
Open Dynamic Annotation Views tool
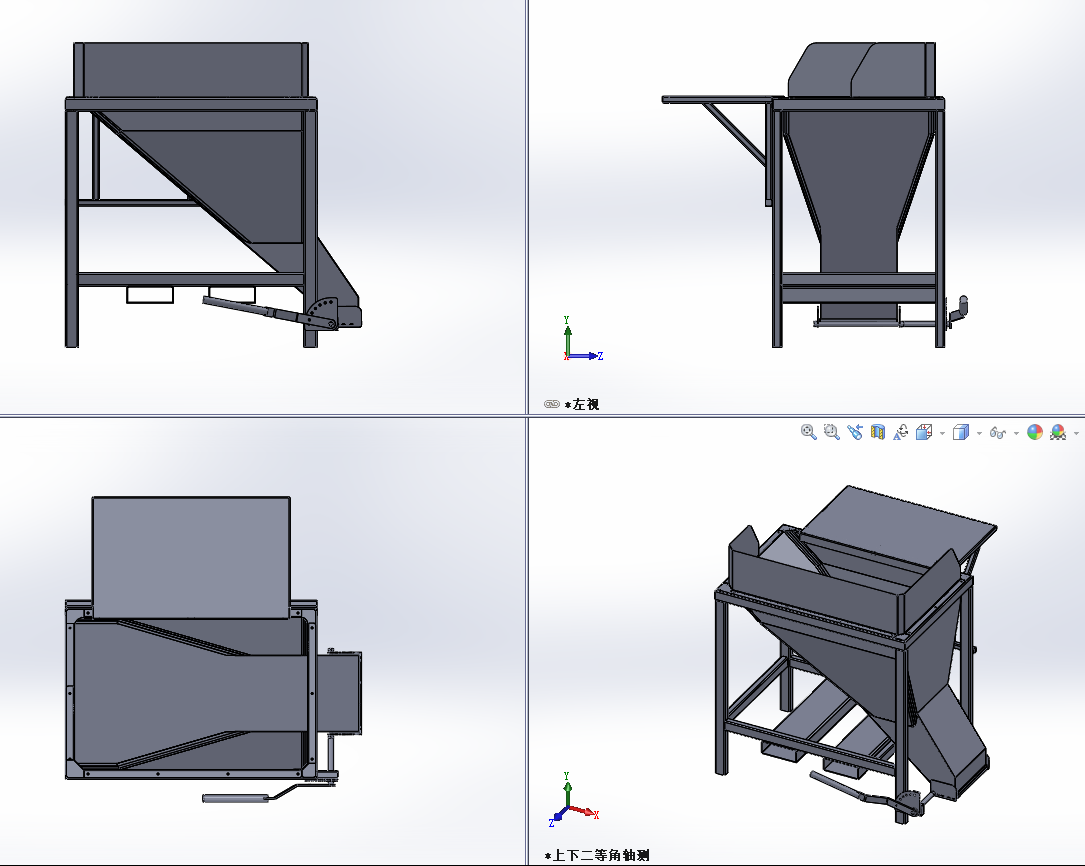point(900,432)
